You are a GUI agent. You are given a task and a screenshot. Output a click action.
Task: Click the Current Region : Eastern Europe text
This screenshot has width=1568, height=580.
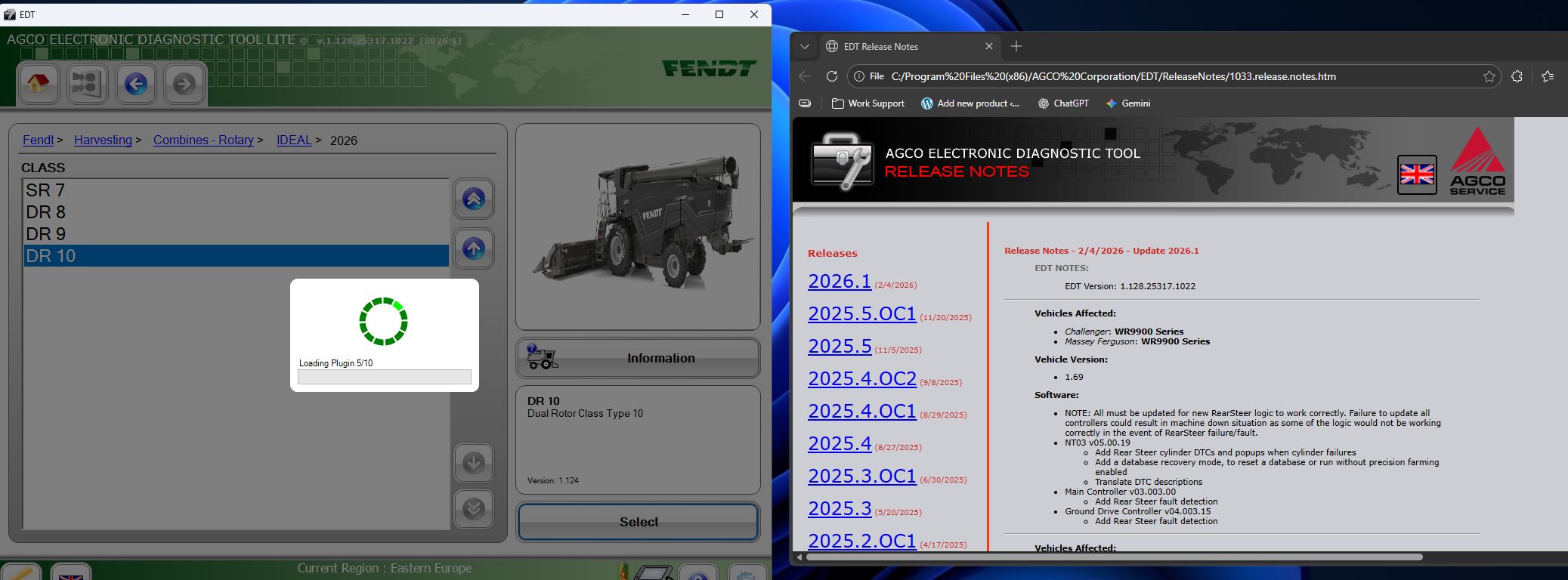pos(384,568)
